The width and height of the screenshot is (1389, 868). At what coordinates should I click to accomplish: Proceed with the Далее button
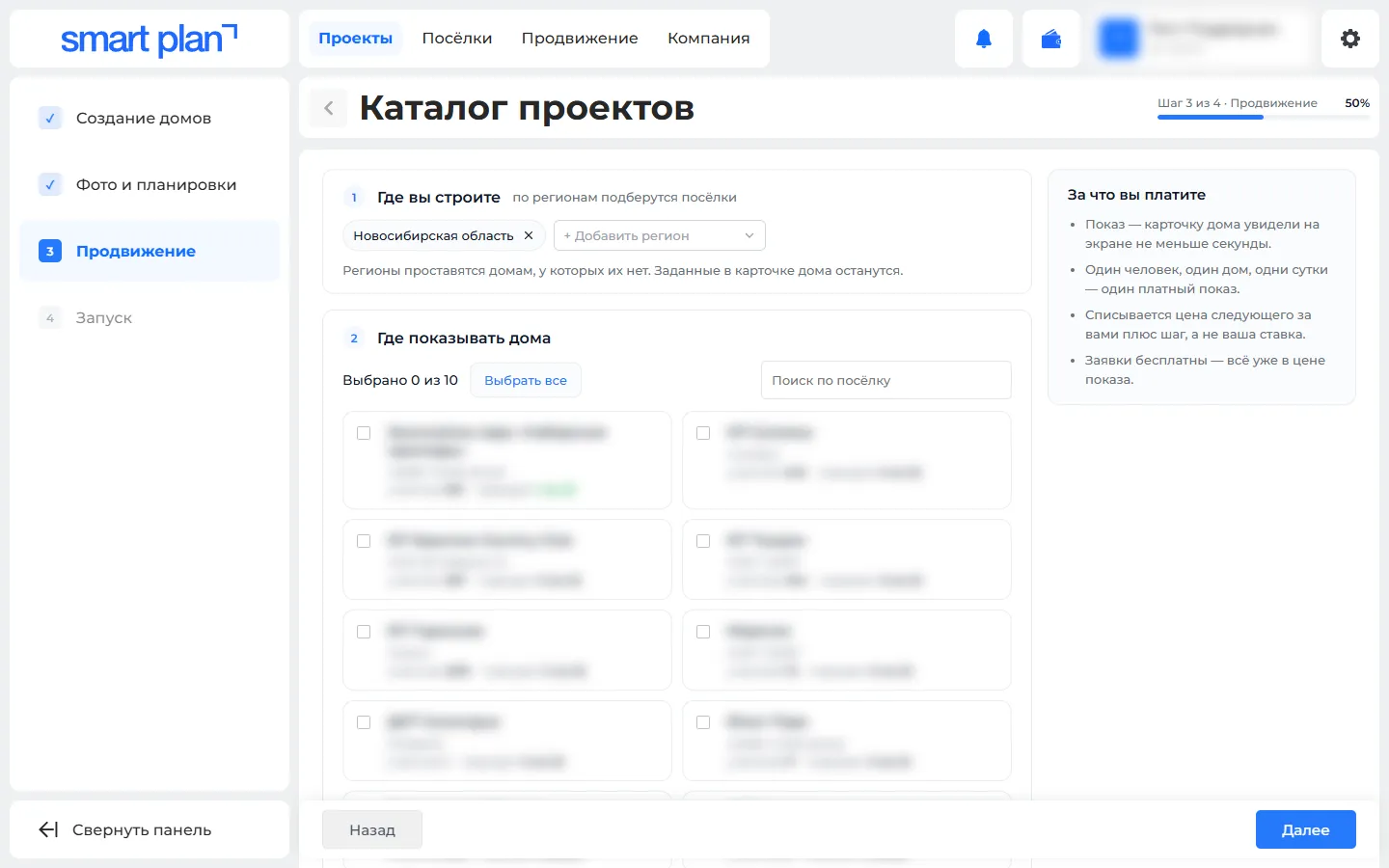click(x=1306, y=829)
